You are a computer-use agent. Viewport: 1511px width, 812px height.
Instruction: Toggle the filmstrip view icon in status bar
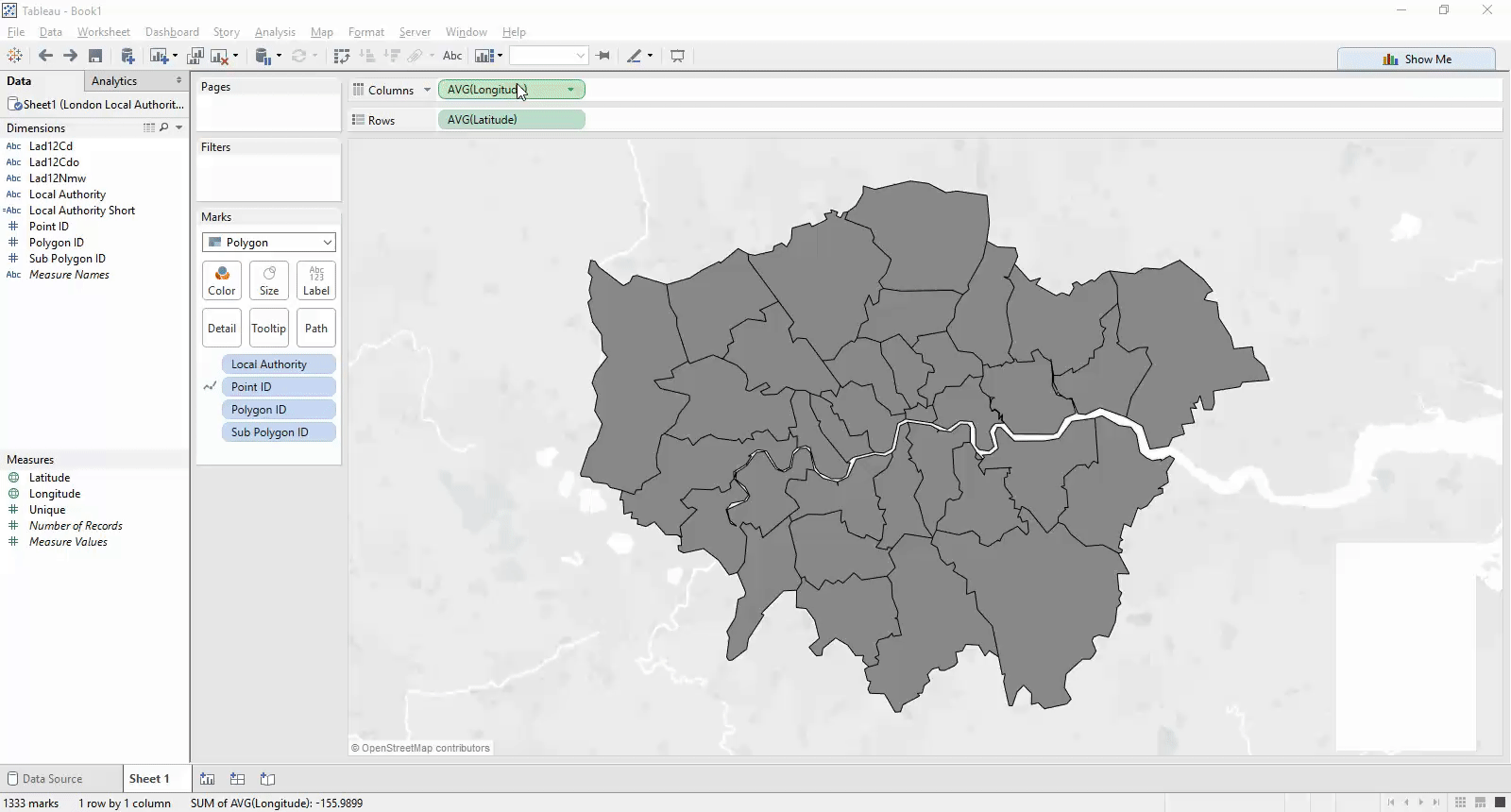tap(1480, 803)
